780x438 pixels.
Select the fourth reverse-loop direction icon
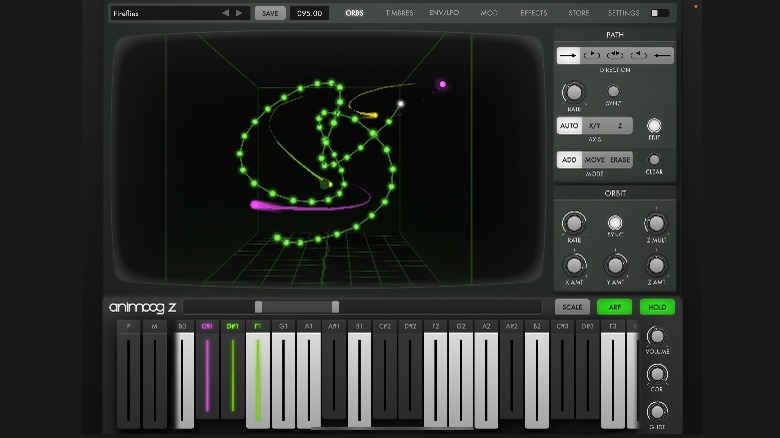click(x=638, y=55)
